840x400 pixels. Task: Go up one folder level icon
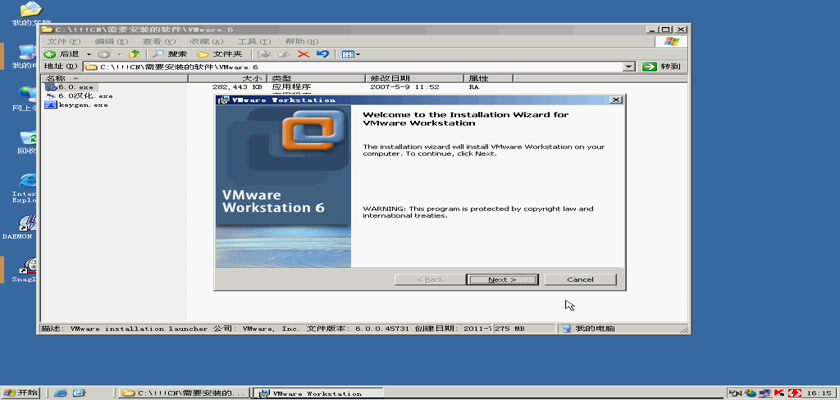click(x=134, y=54)
